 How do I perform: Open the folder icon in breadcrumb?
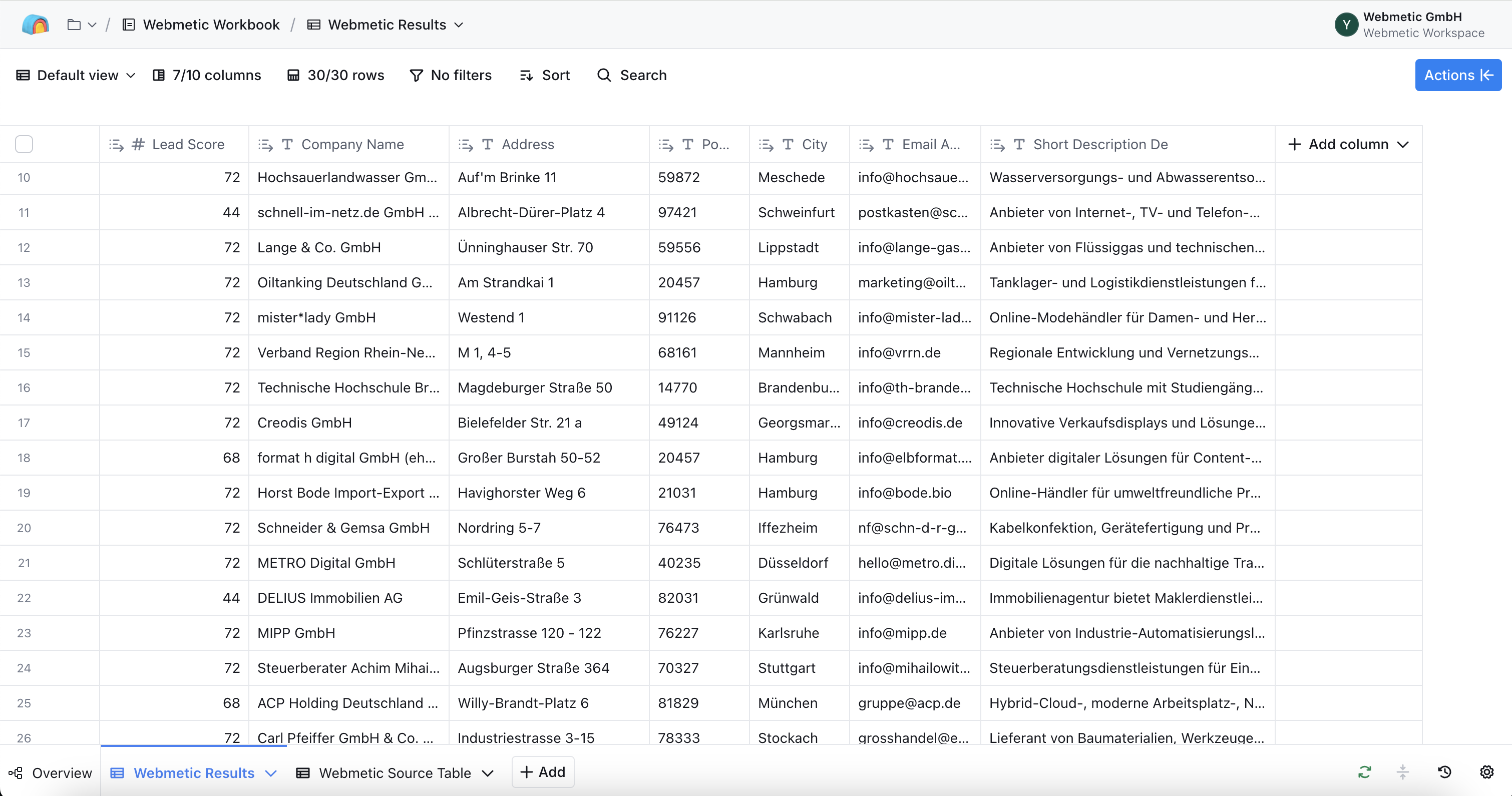74,25
